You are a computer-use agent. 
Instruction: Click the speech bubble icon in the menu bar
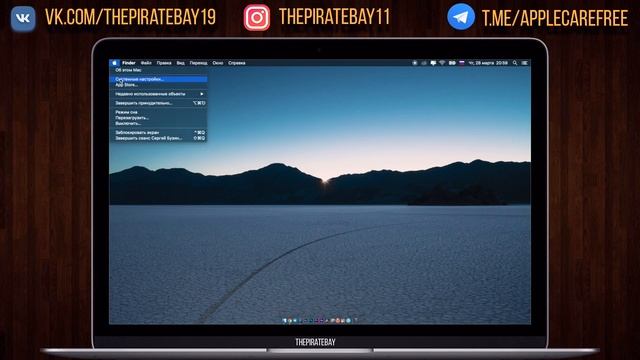point(433,63)
